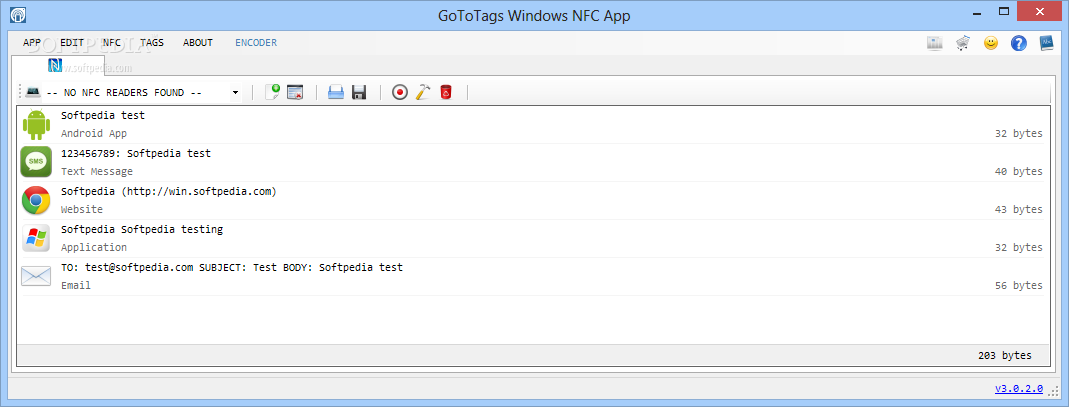Click the gray newspaper icon at top right

click(x=935, y=43)
